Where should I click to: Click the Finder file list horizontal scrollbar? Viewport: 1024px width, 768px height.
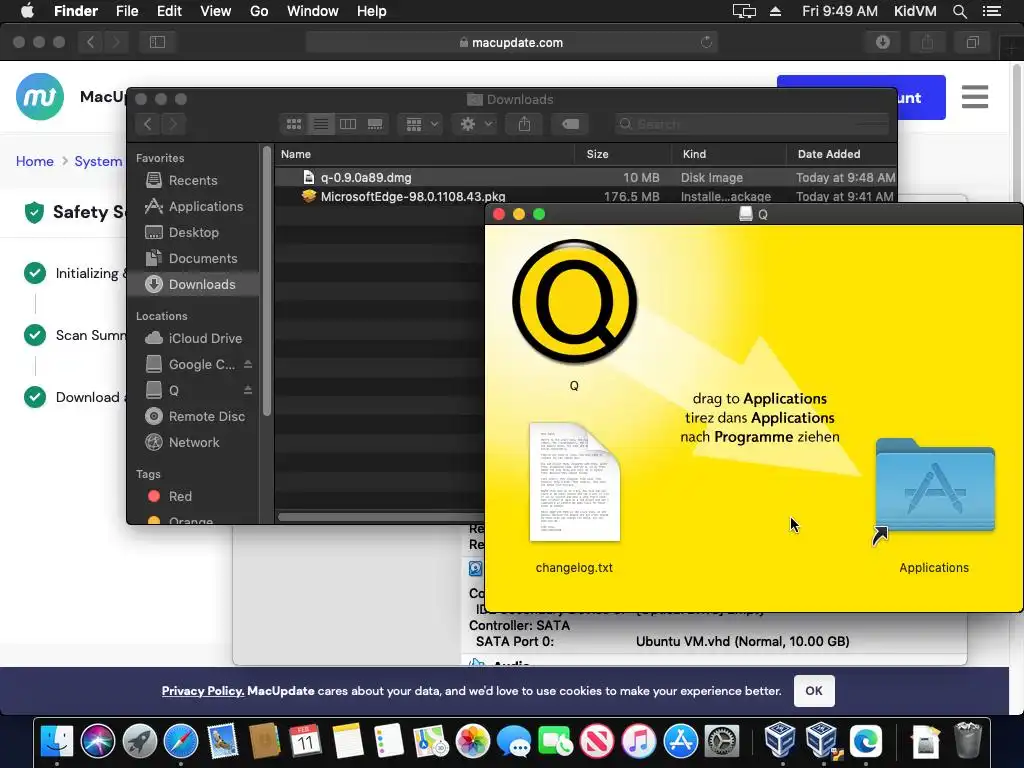click(x=381, y=517)
